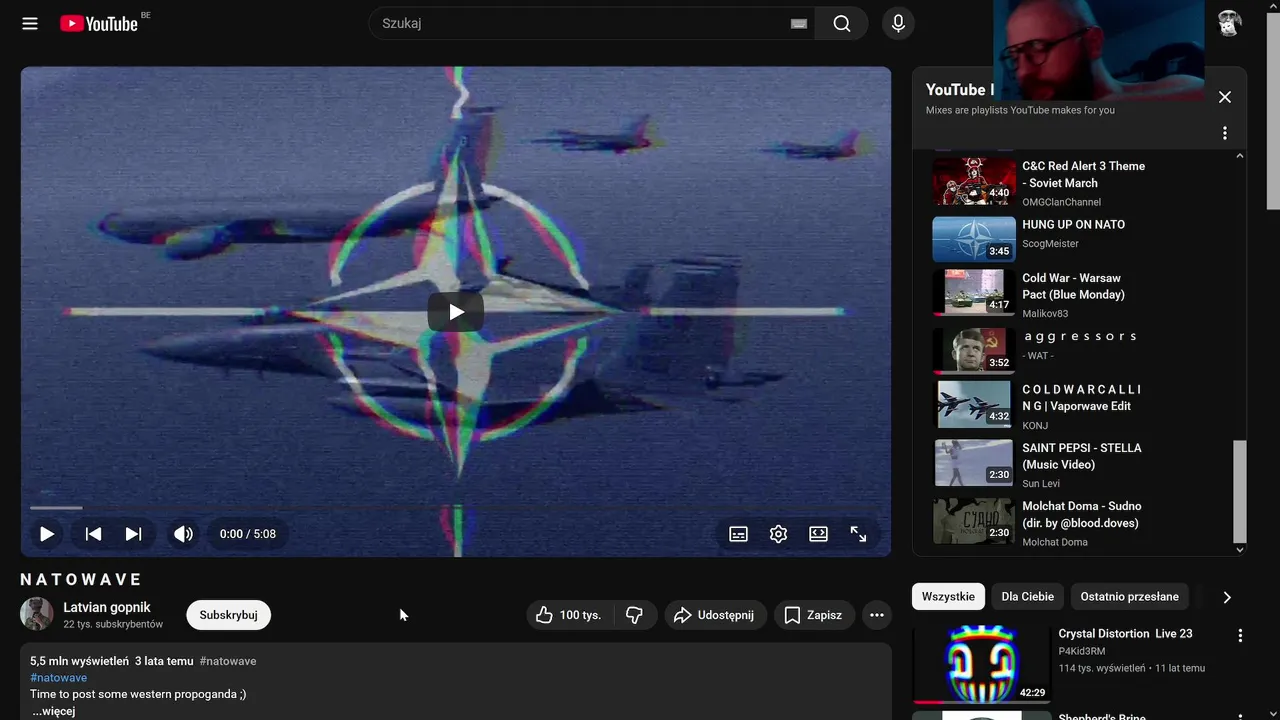Image resolution: width=1280 pixels, height=720 pixels.
Task: Play Cold War - Warsaw Pact (Blue Monday)
Action: (1073, 286)
